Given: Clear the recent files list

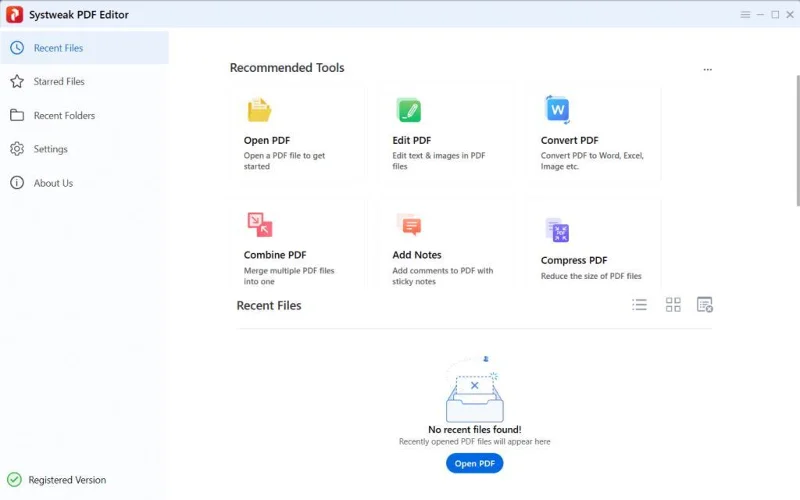Looking at the screenshot, I should pyautogui.click(x=705, y=305).
